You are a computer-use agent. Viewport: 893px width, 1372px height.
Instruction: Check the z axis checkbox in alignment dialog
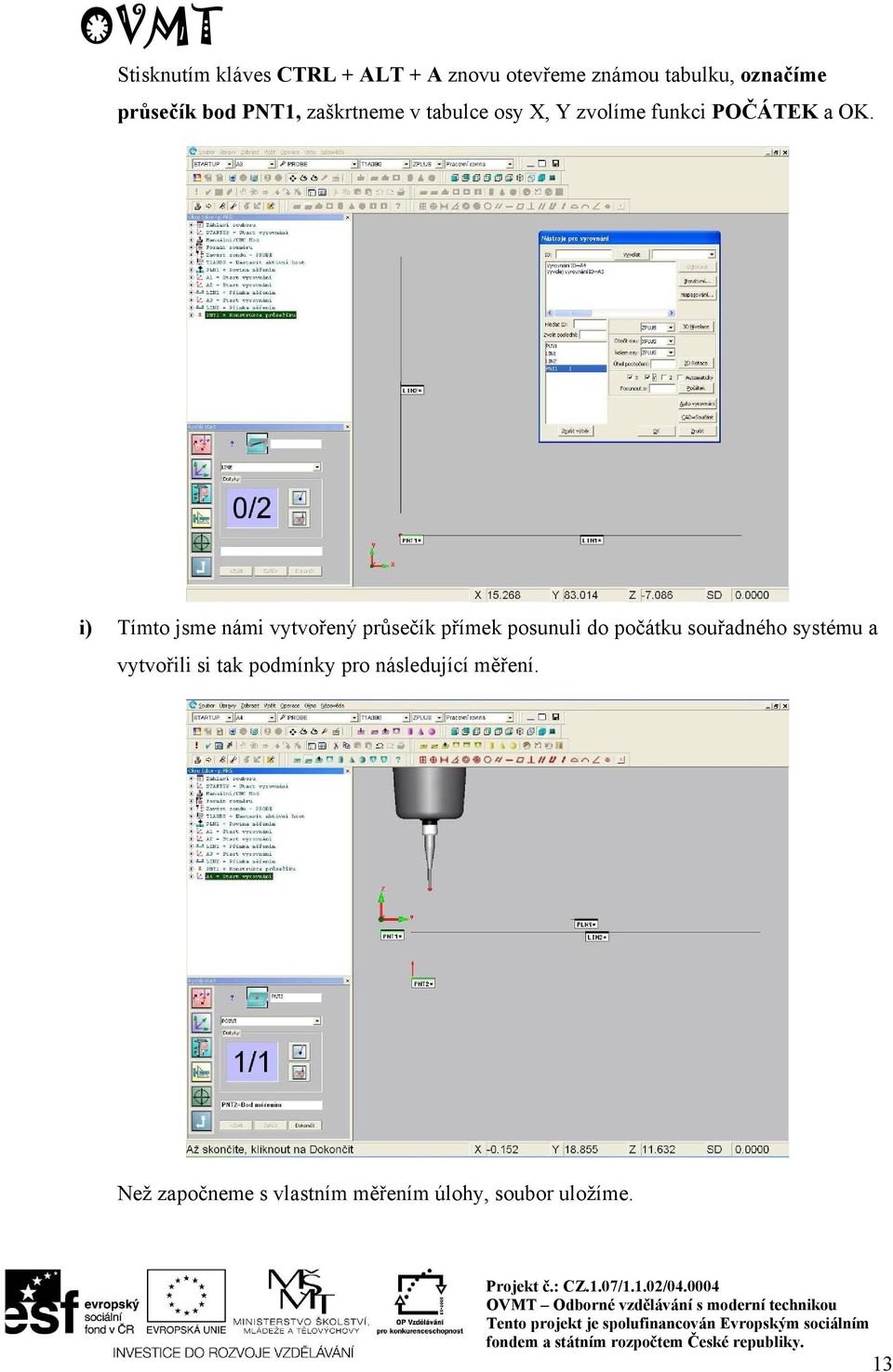(x=663, y=377)
